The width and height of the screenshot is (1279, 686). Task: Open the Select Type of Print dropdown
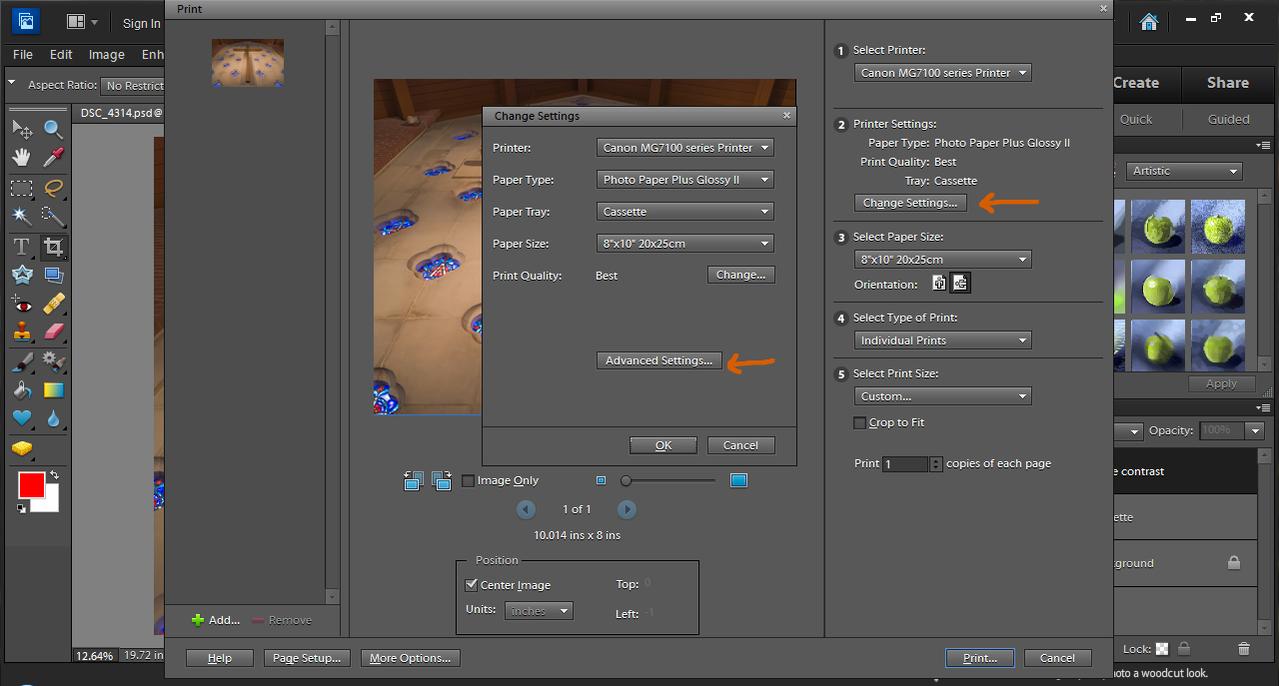pos(942,341)
